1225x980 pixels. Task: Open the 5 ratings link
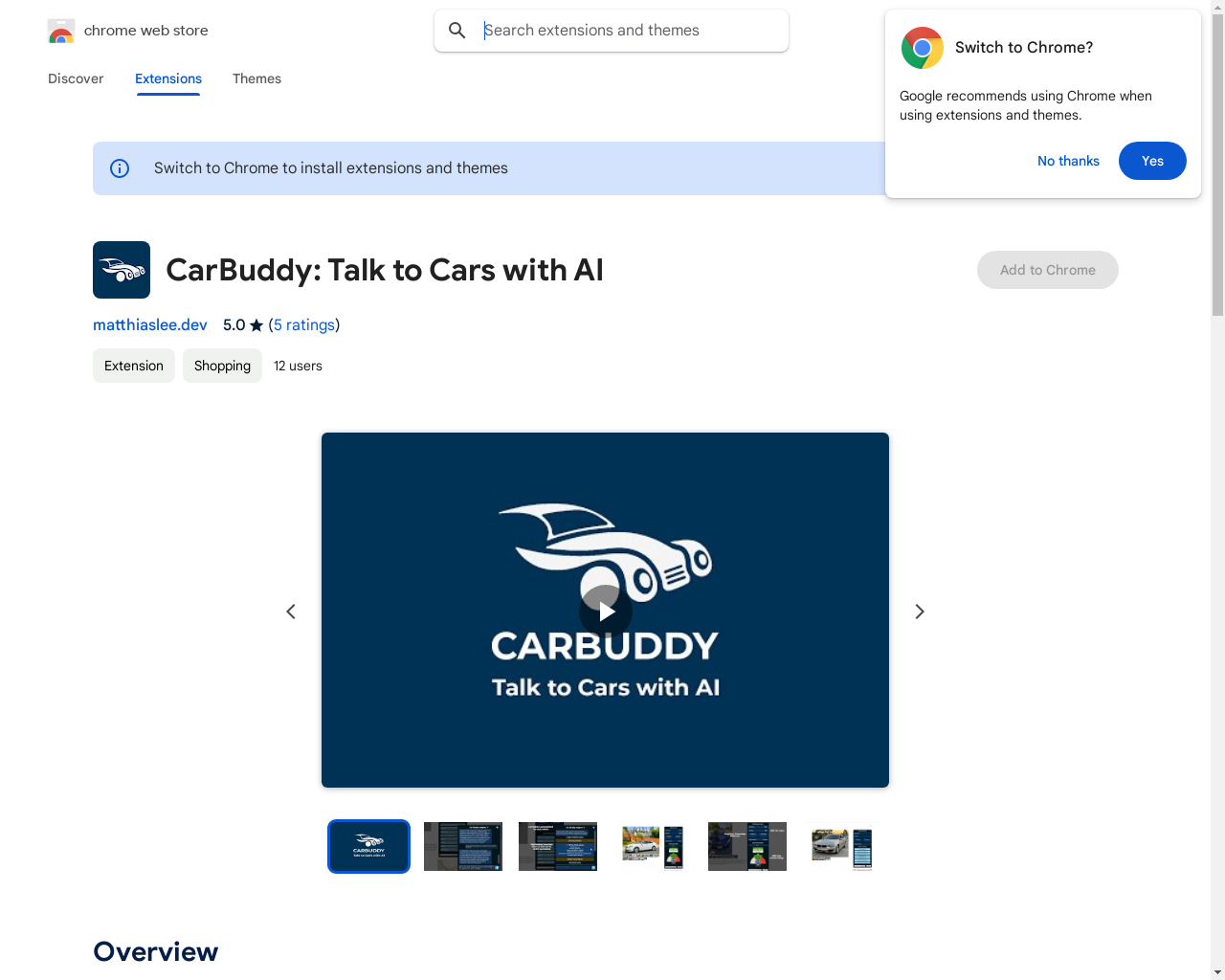coord(304,325)
